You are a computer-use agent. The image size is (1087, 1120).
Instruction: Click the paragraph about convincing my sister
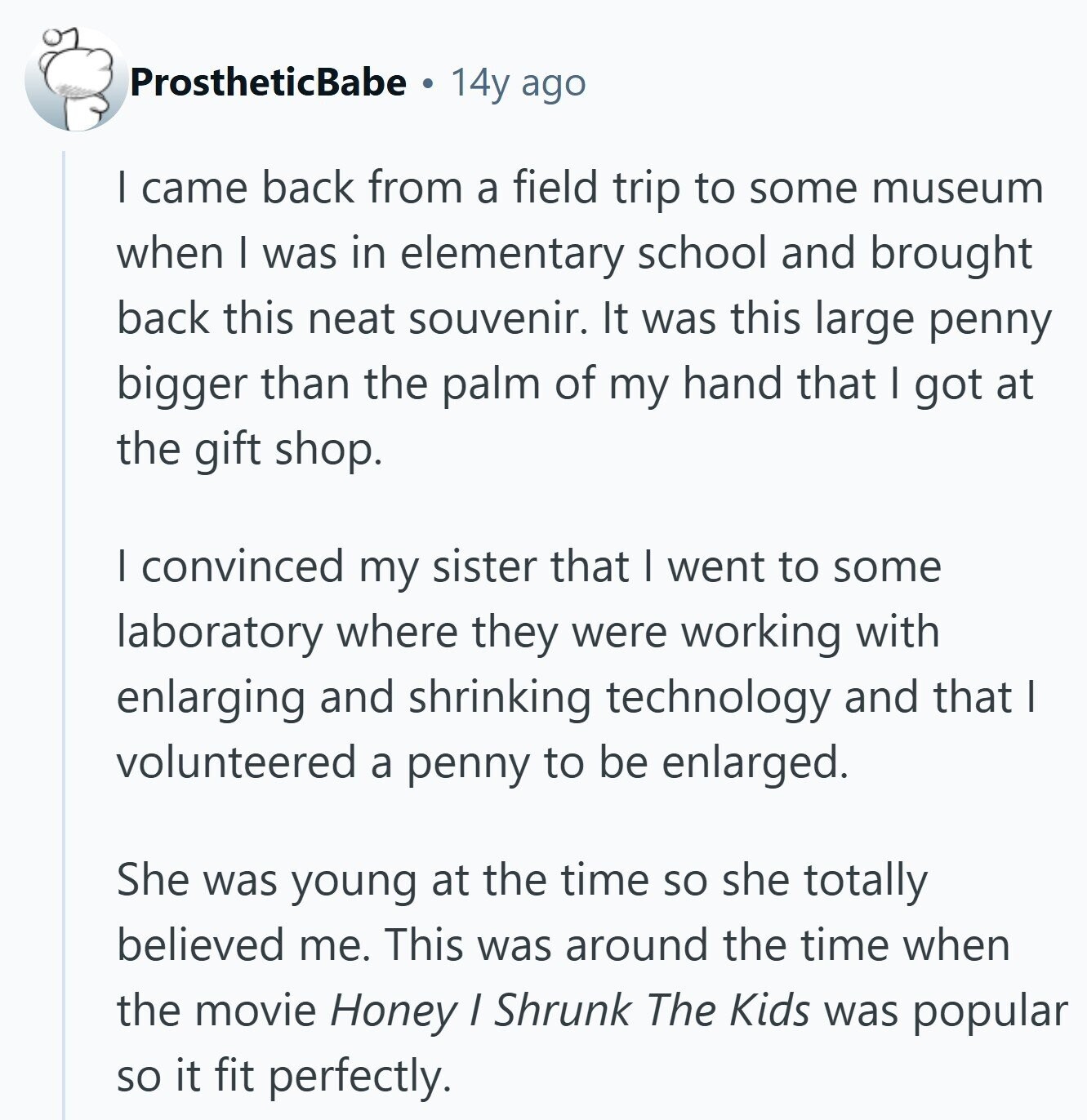point(572,664)
